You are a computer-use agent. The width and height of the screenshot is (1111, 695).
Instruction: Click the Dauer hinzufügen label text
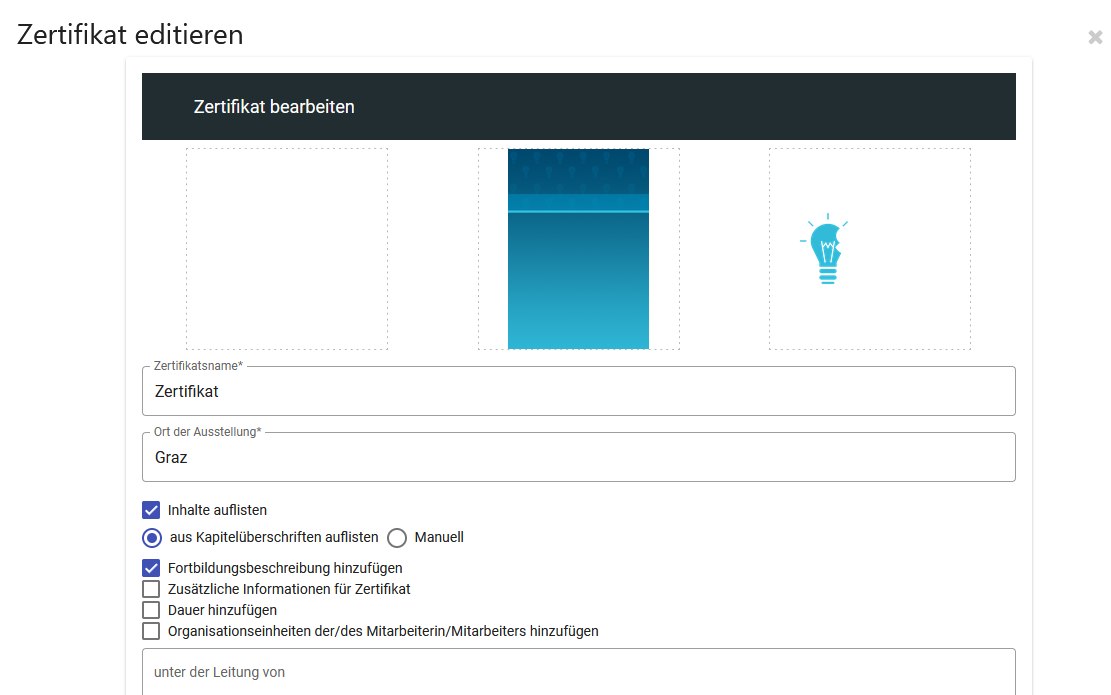click(x=222, y=610)
